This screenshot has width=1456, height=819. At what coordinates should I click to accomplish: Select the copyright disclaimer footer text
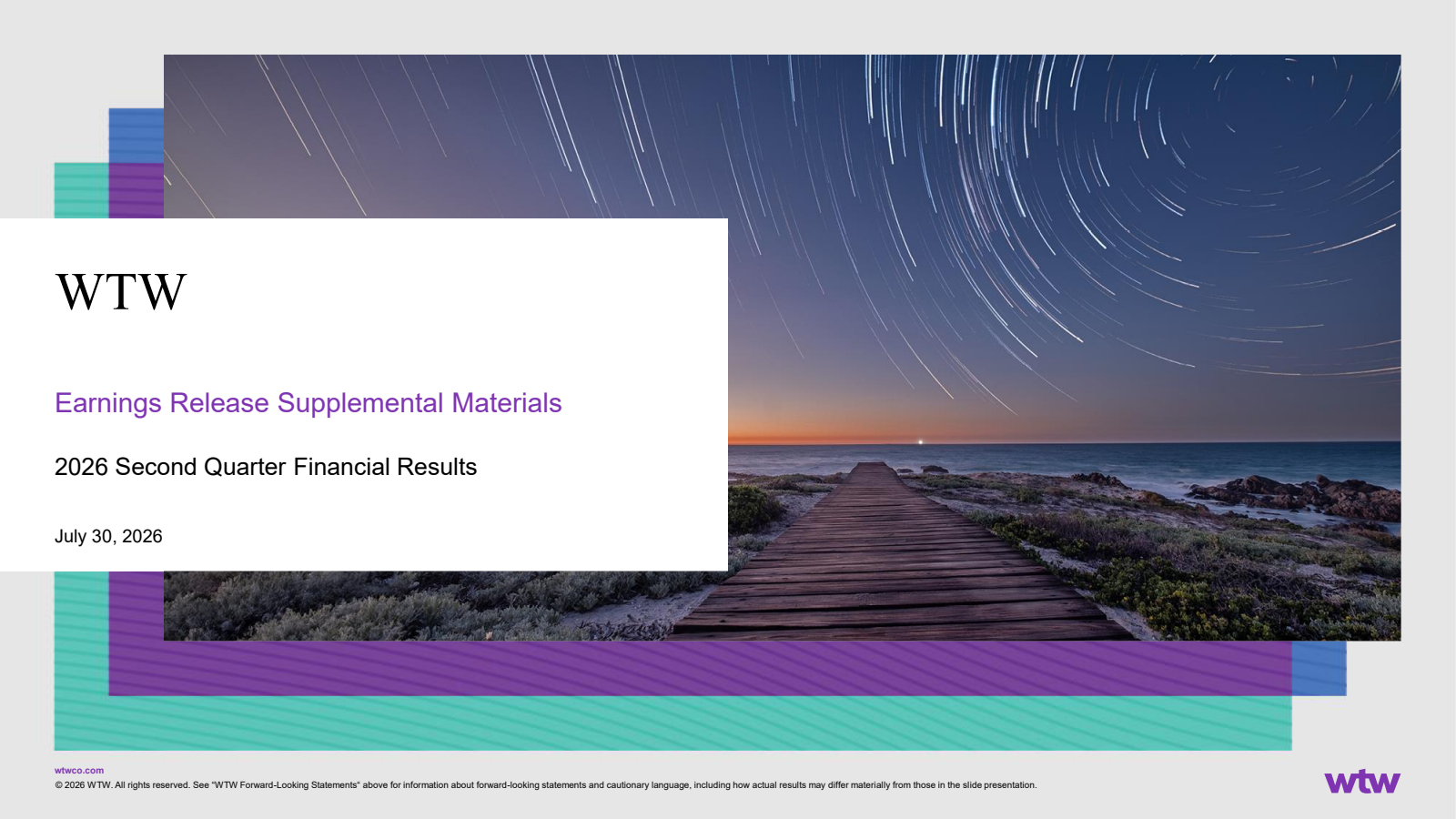click(545, 784)
